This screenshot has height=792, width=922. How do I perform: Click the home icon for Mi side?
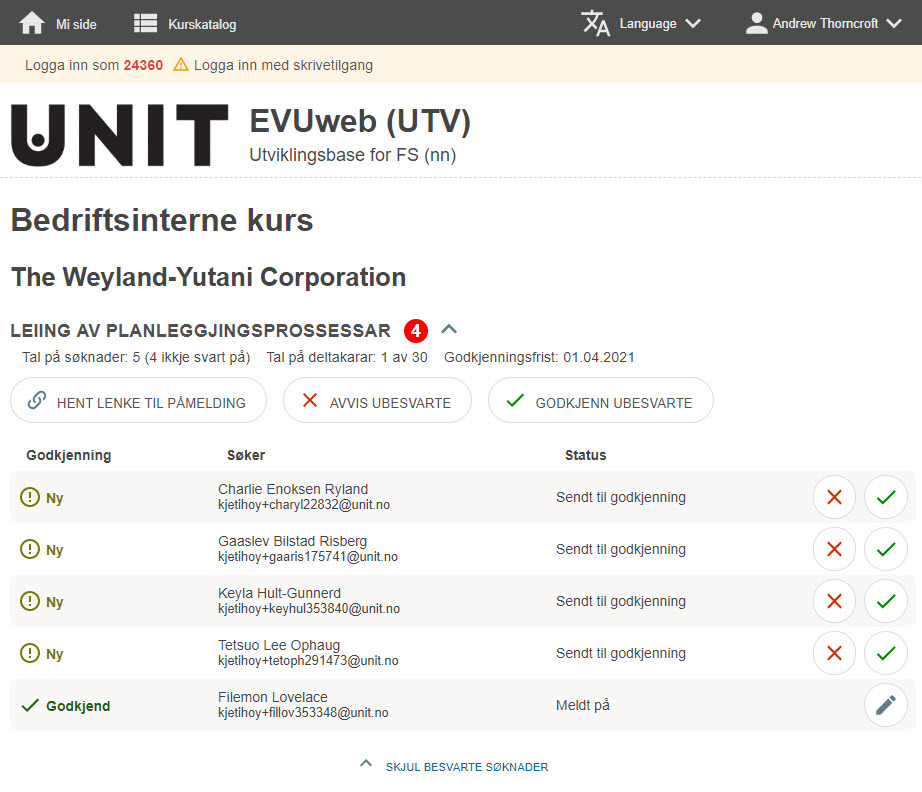(32, 24)
